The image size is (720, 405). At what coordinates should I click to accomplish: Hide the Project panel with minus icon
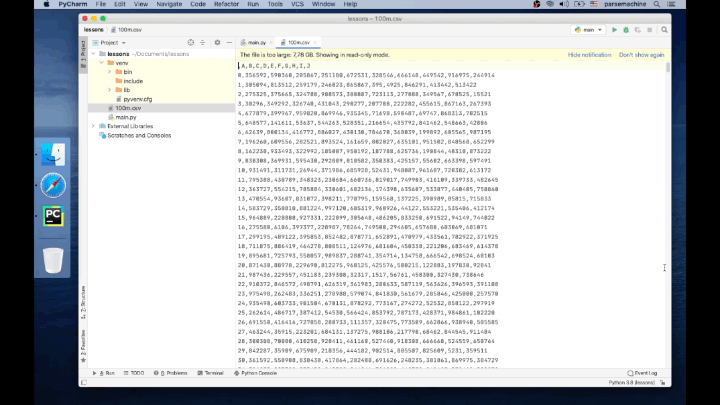(229, 42)
